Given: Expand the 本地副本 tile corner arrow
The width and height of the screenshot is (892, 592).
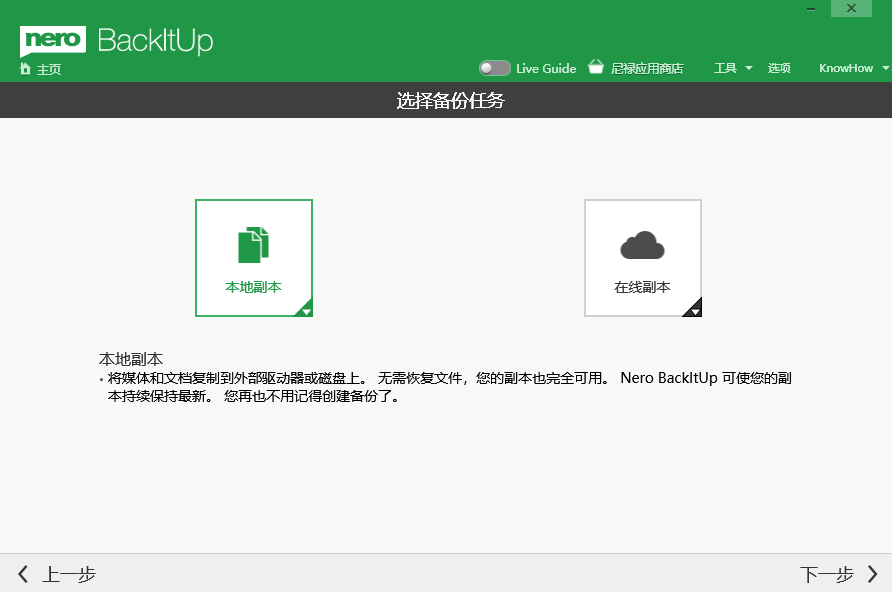Looking at the screenshot, I should [x=304, y=308].
